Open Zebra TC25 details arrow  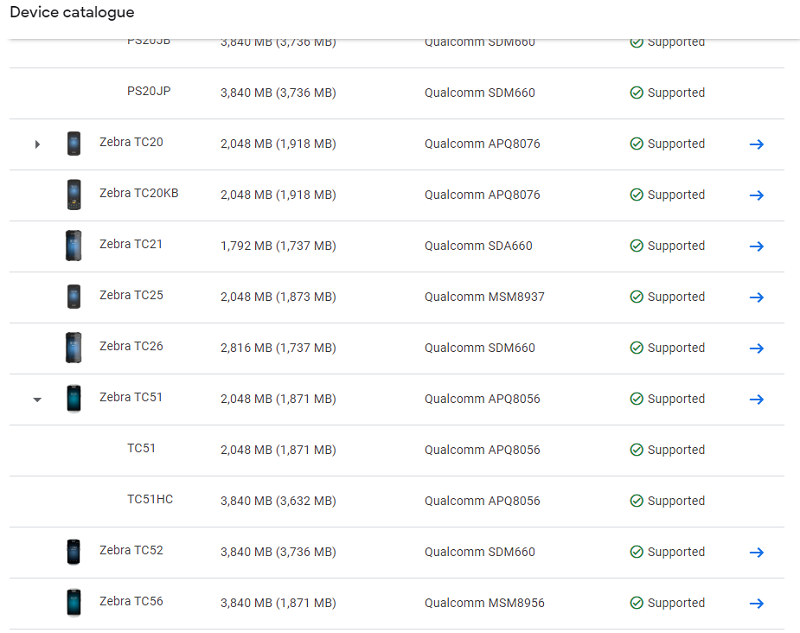(x=756, y=297)
